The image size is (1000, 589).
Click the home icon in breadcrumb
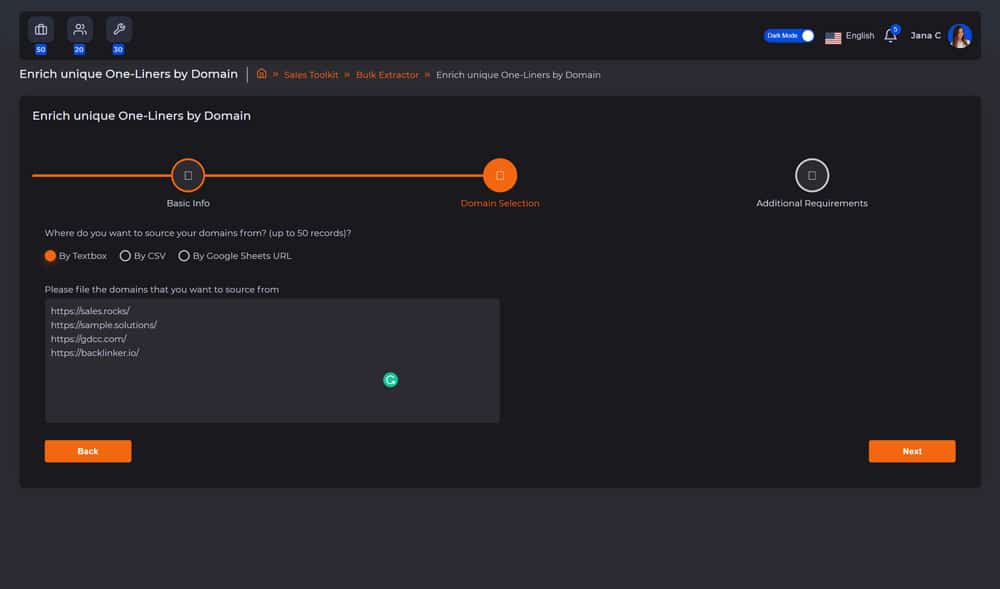(x=262, y=74)
